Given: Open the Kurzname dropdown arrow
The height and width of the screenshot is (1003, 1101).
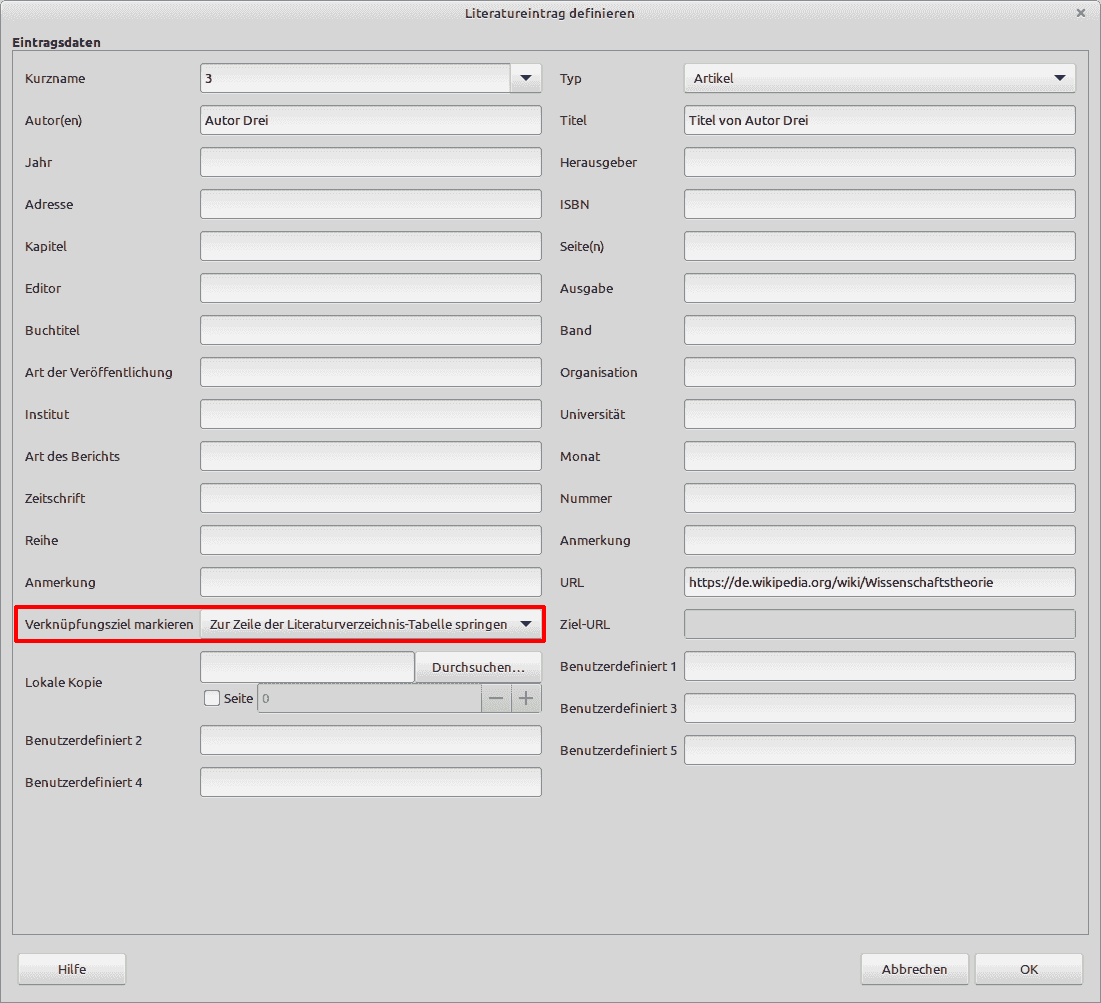Looking at the screenshot, I should pyautogui.click(x=525, y=78).
